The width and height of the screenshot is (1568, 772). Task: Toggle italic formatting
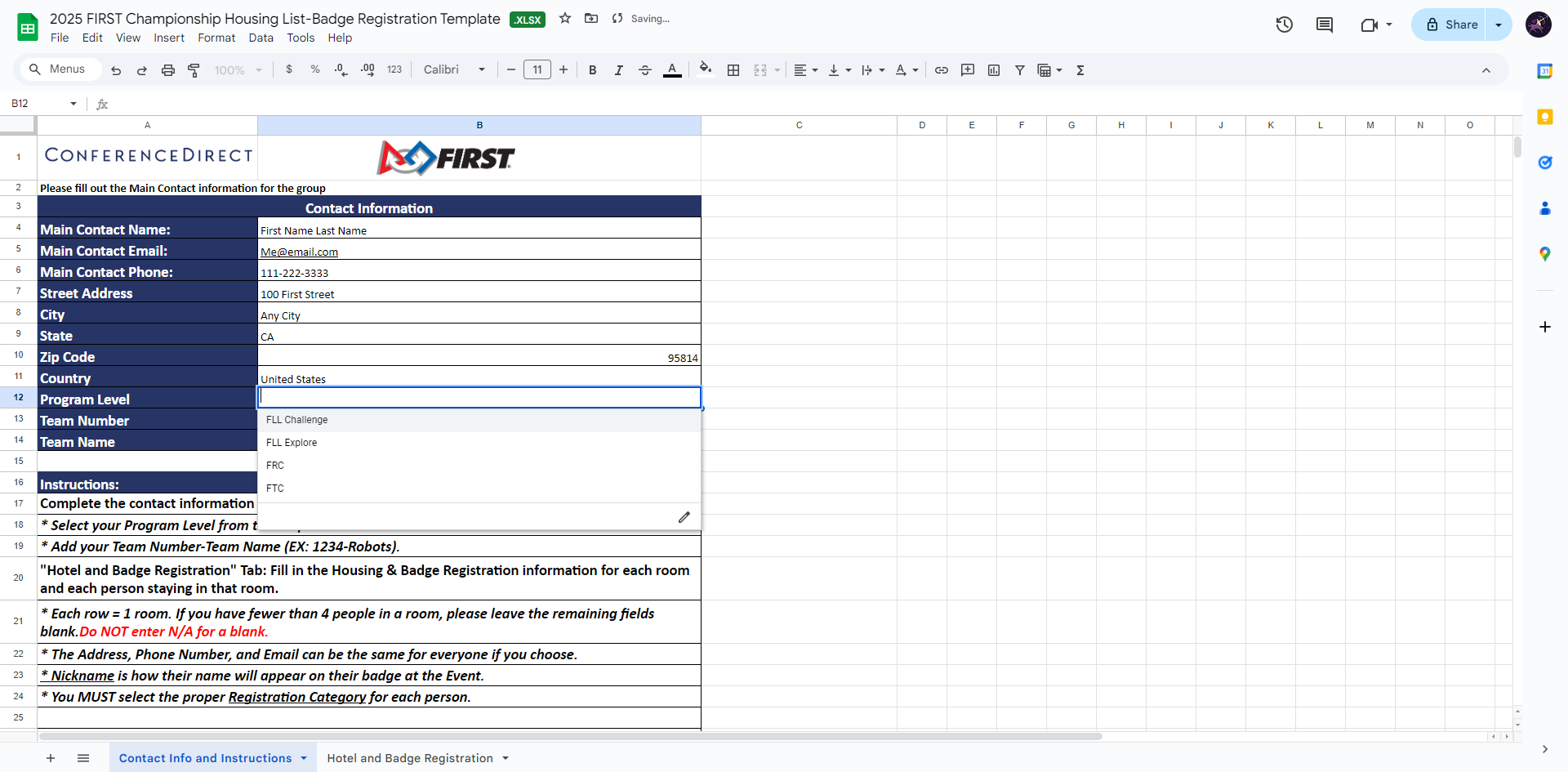point(619,70)
